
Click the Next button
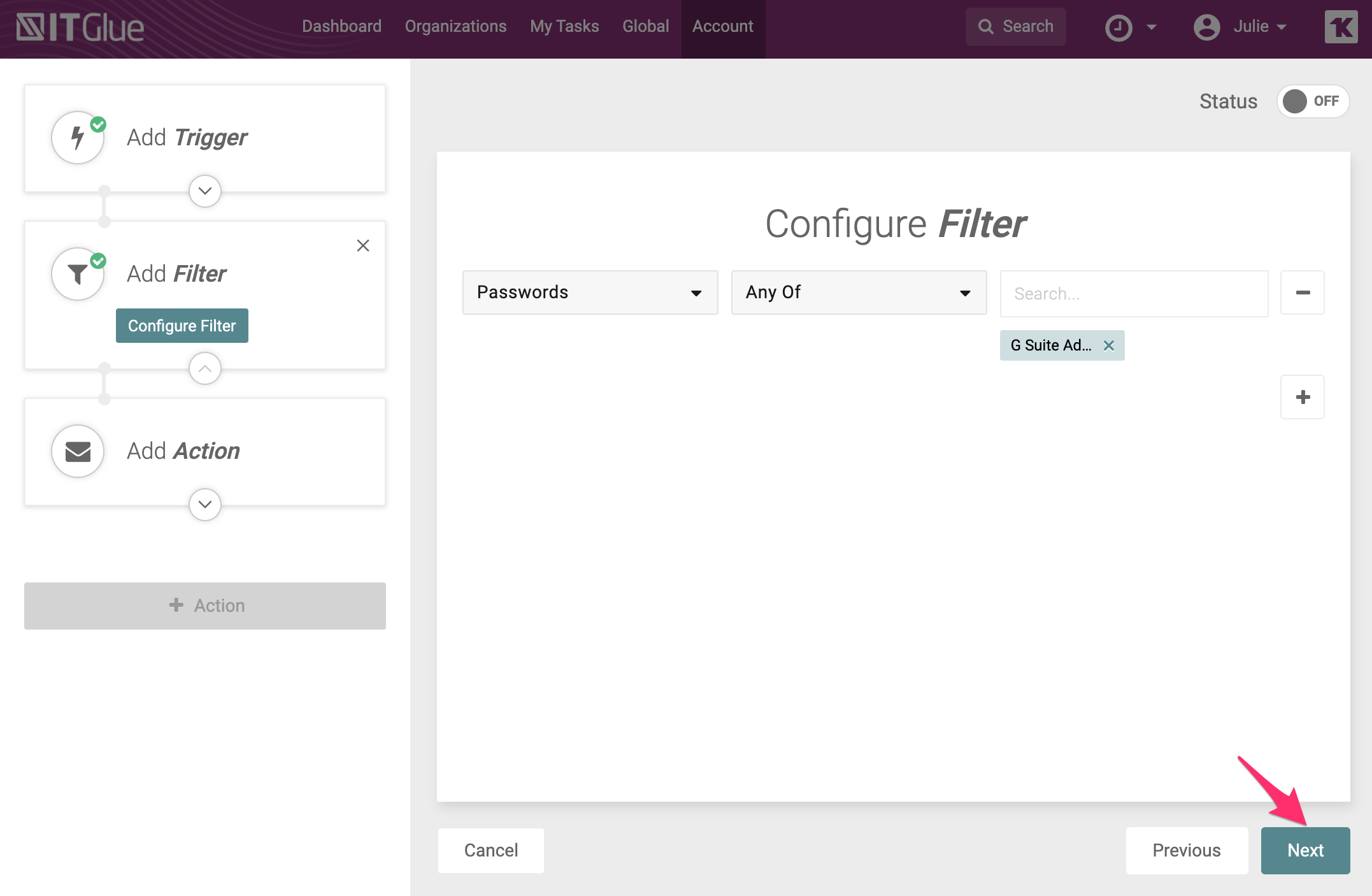(1305, 850)
